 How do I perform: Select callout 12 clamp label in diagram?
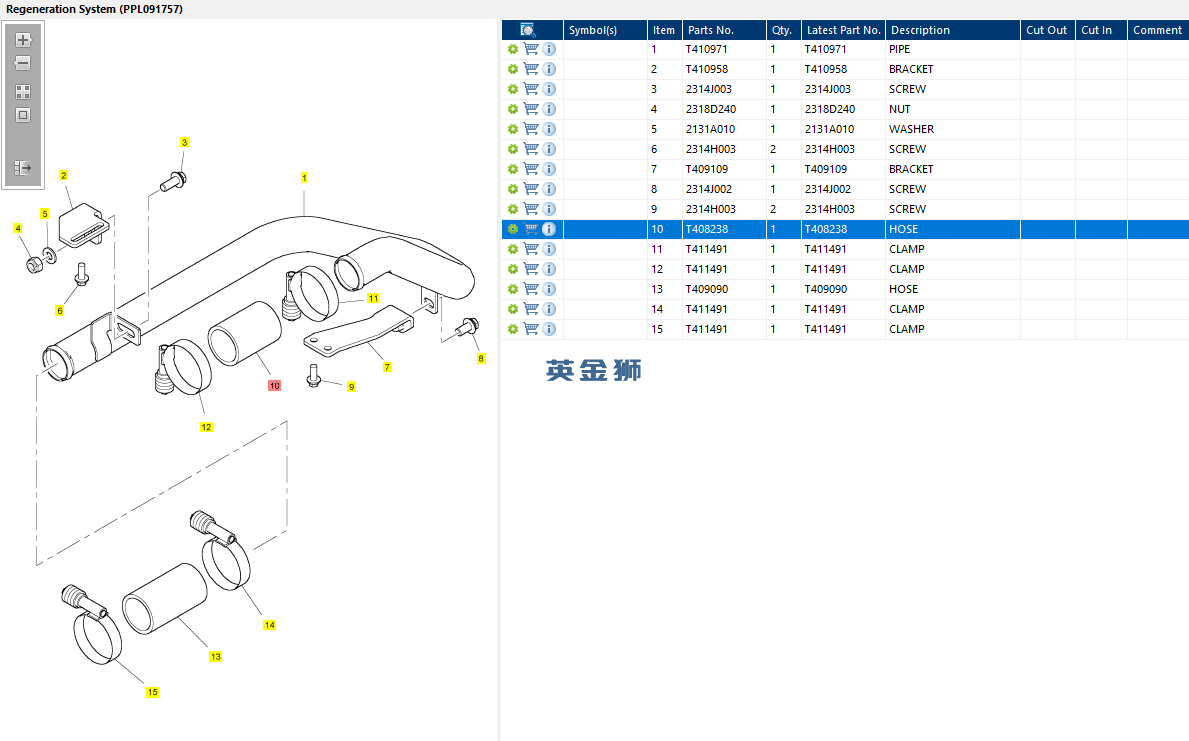tap(206, 427)
